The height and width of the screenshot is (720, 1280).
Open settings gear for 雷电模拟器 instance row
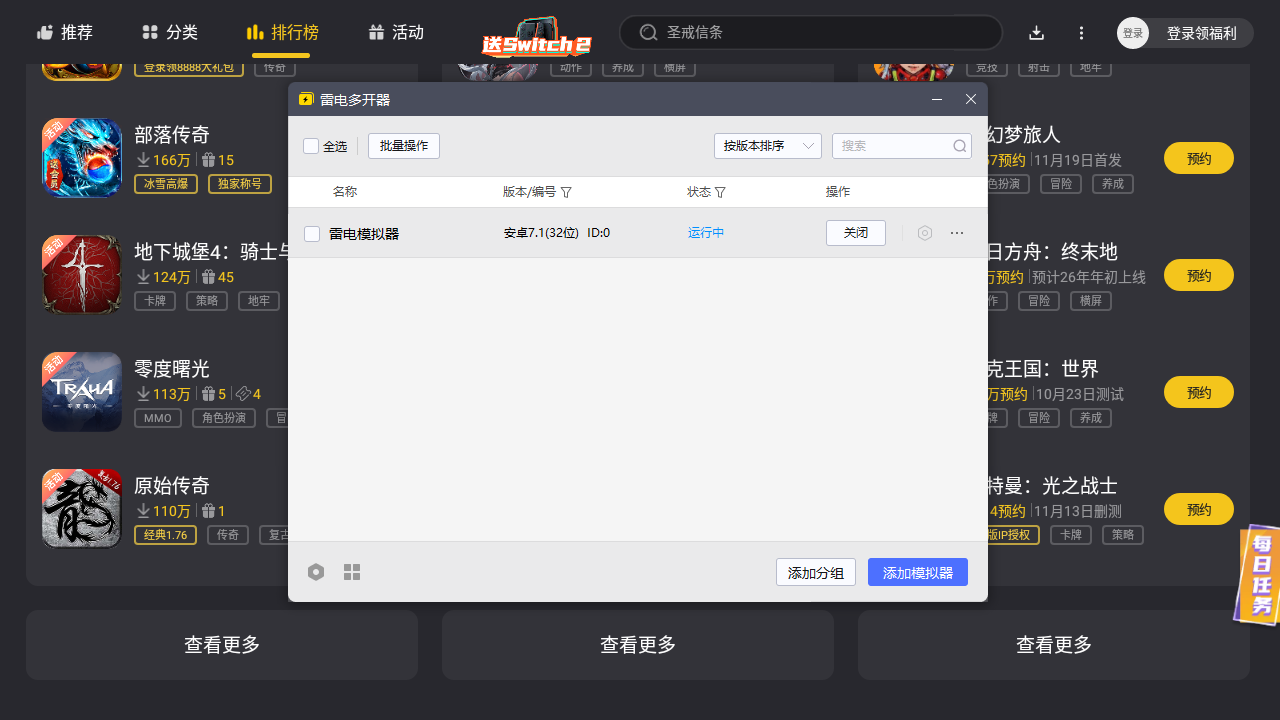tap(924, 232)
